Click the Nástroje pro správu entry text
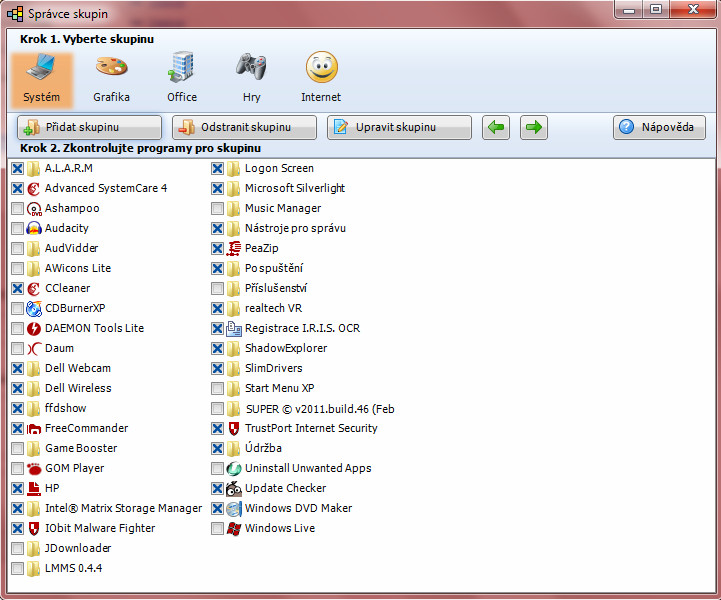721x600 pixels. click(x=295, y=228)
